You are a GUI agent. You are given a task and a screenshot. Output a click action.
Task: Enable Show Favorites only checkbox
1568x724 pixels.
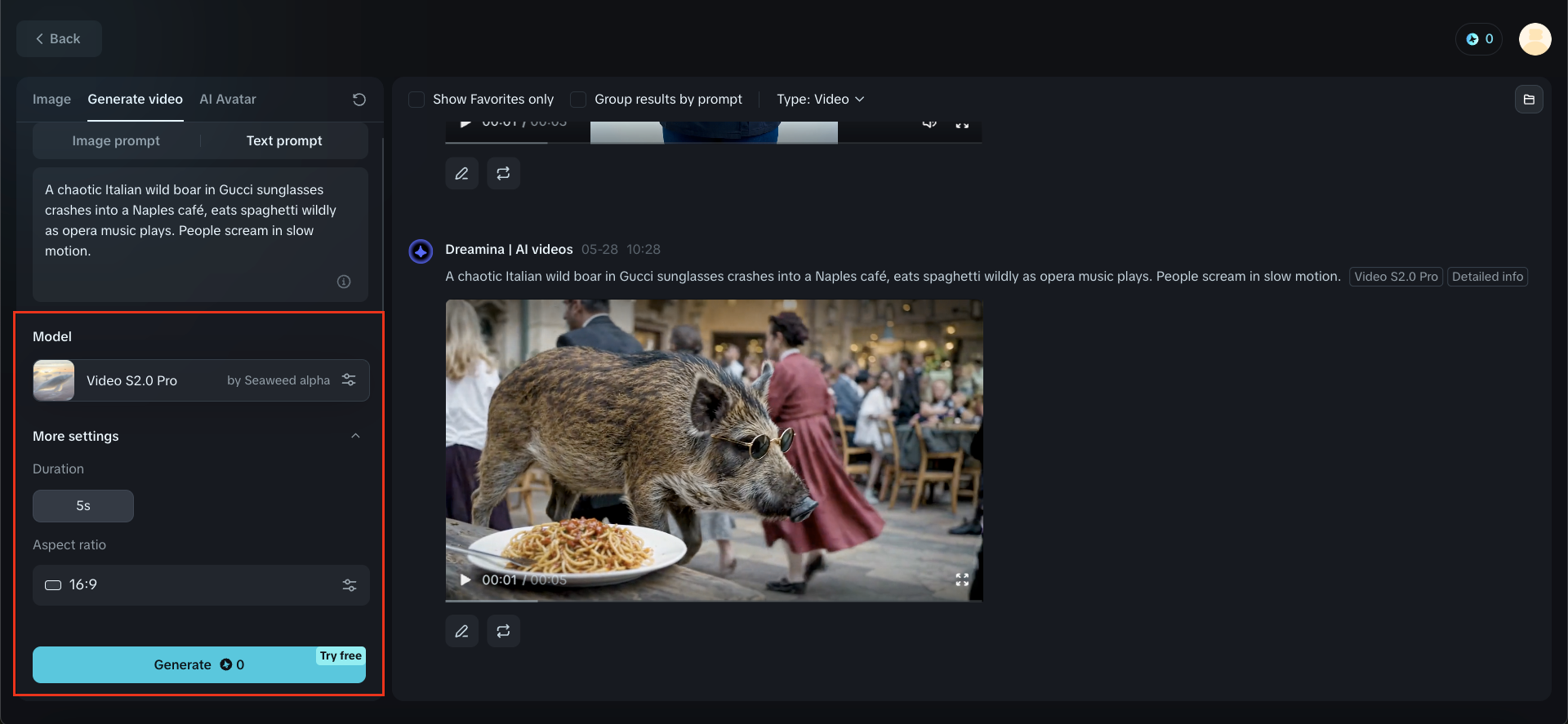coord(416,100)
